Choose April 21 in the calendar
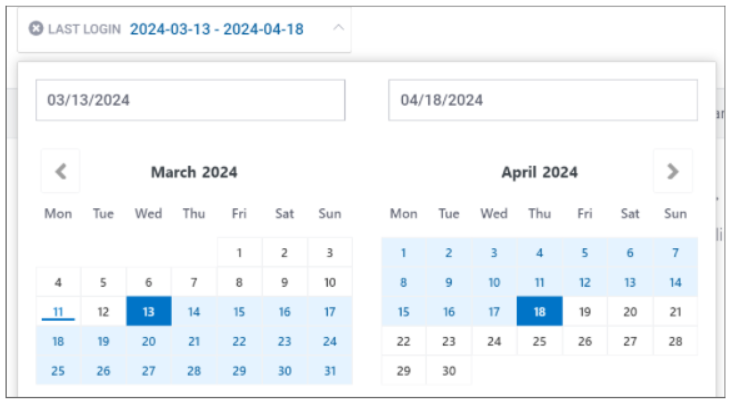Image resolution: width=730 pixels, height=402 pixels. pyautogui.click(x=675, y=311)
